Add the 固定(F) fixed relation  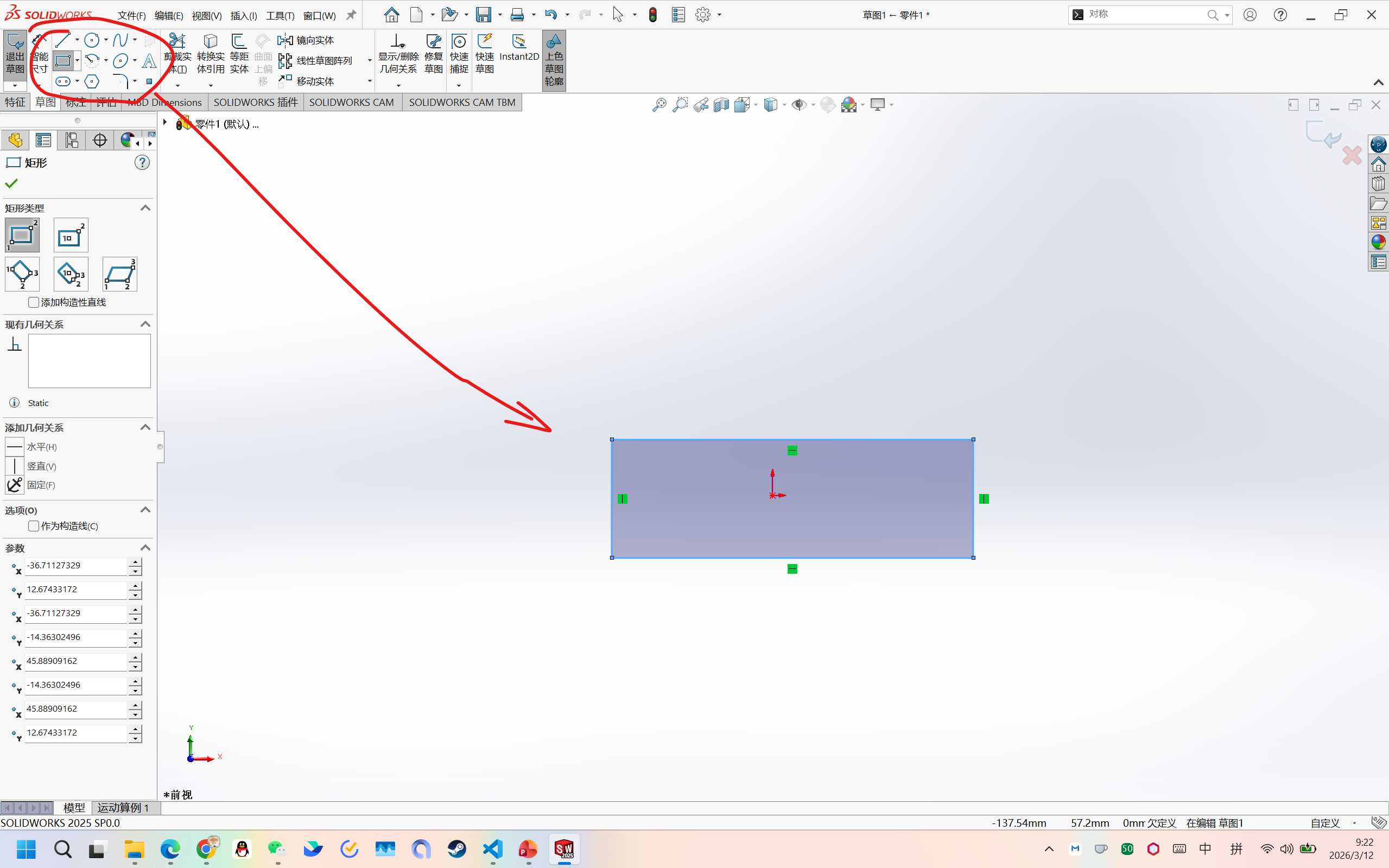pos(15,485)
